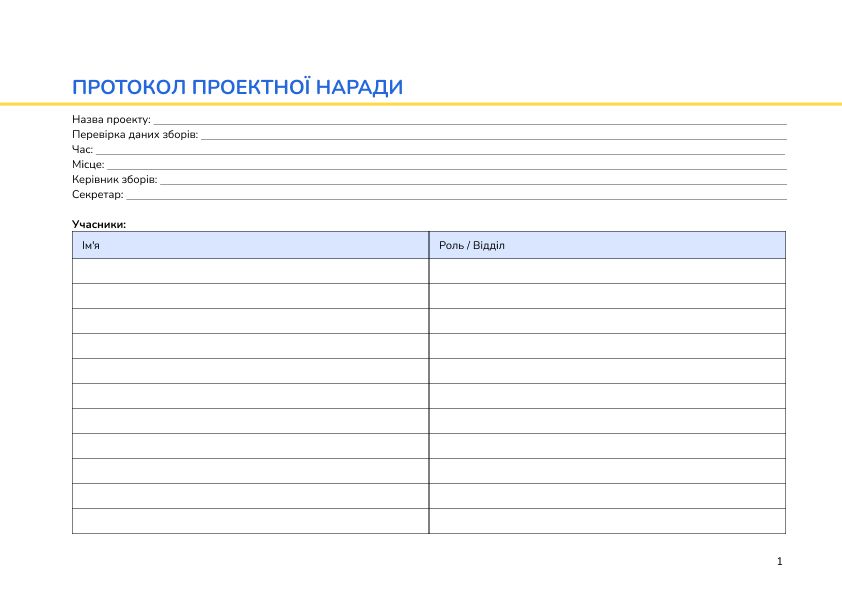Click the page number 1 at bottom right
This screenshot has width=842, height=596.
779,561
